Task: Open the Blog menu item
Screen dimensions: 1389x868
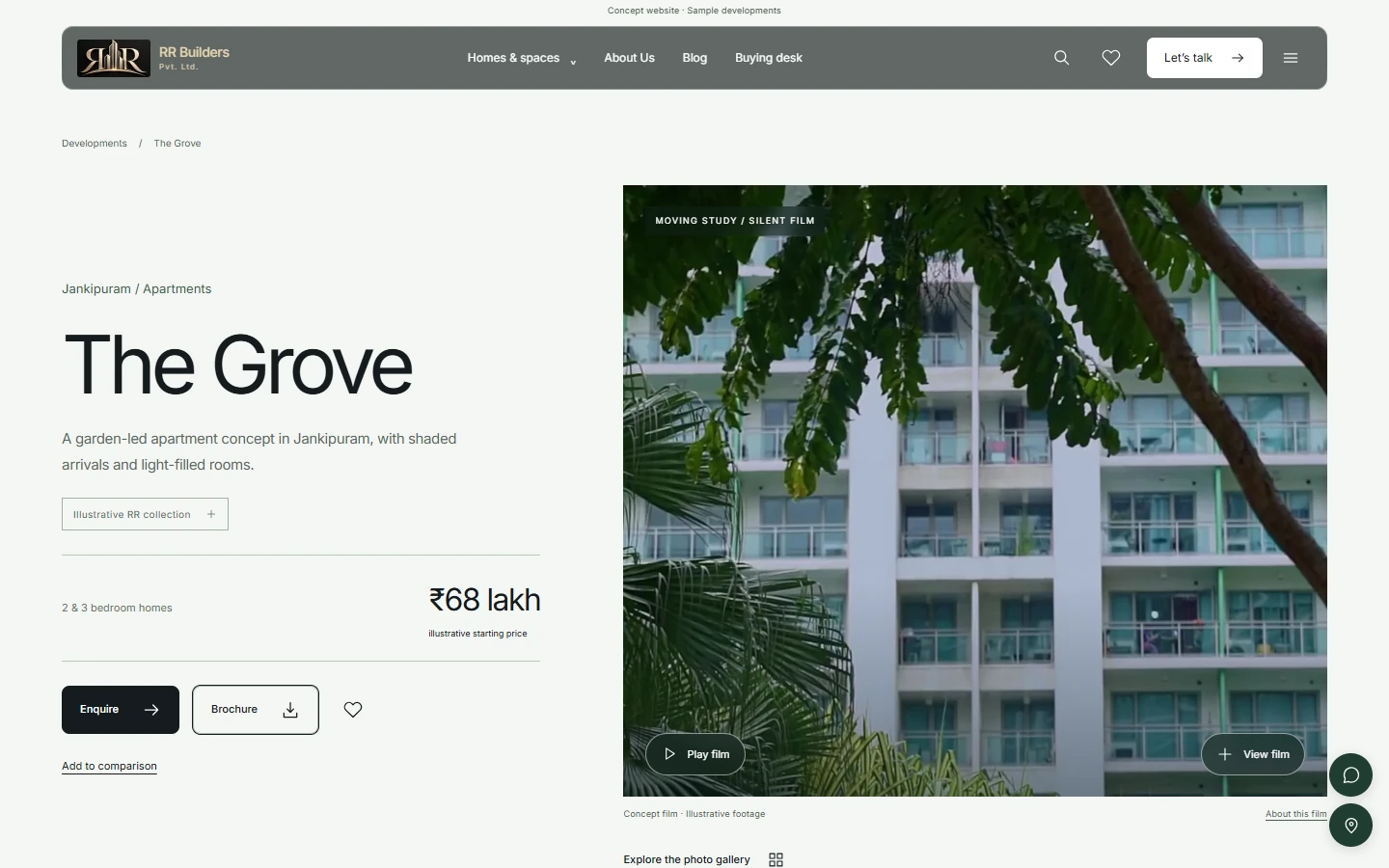Action: click(694, 58)
